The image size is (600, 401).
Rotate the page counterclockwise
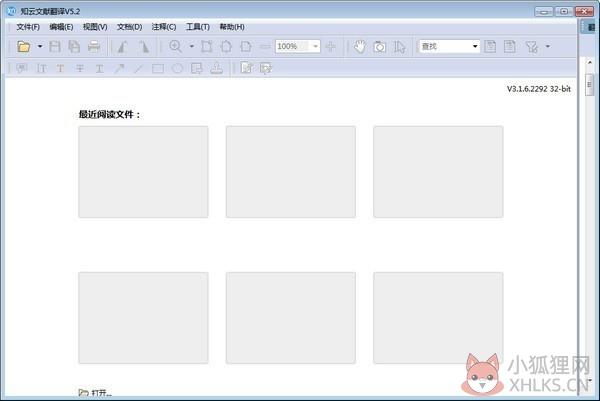(x=123, y=47)
